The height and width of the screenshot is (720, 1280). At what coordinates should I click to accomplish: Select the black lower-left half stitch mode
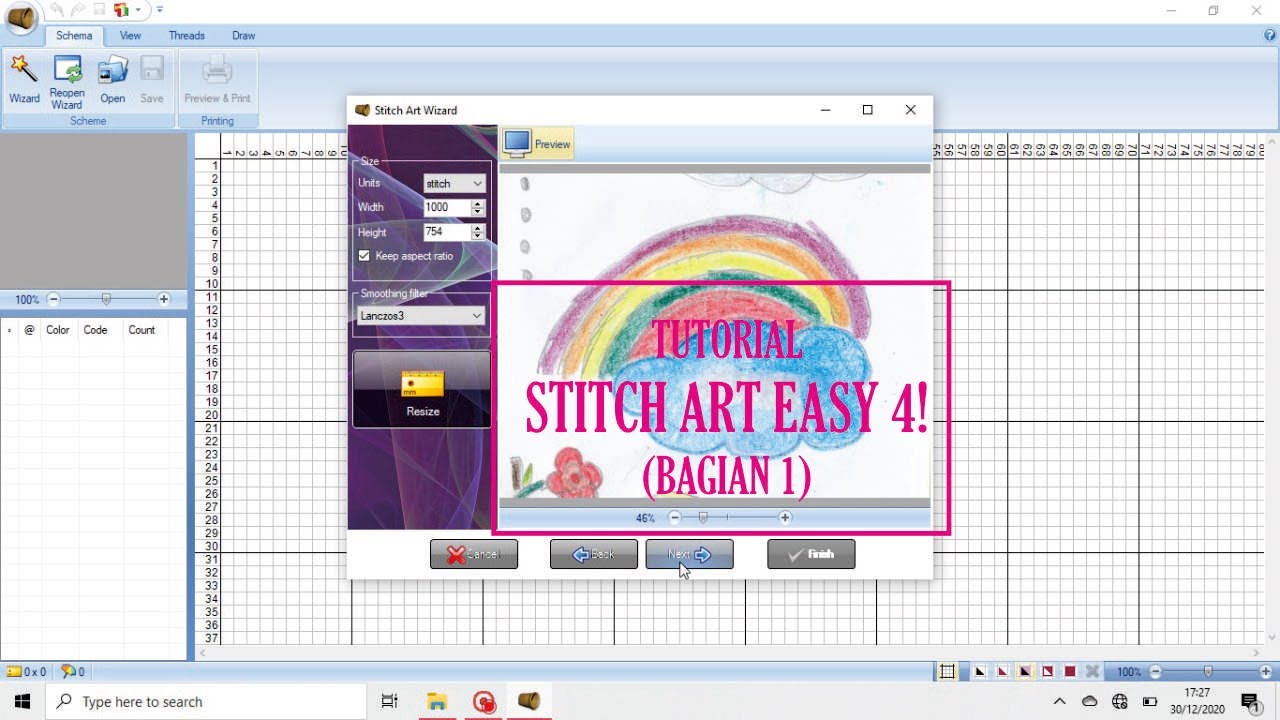[x=980, y=672]
